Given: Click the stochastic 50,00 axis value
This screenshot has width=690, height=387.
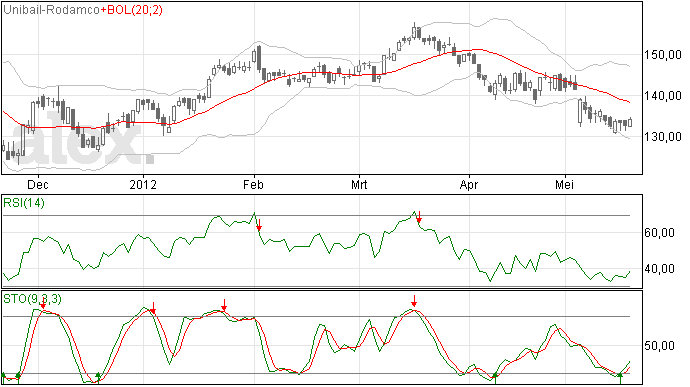Looking at the screenshot, I should pos(659,346).
